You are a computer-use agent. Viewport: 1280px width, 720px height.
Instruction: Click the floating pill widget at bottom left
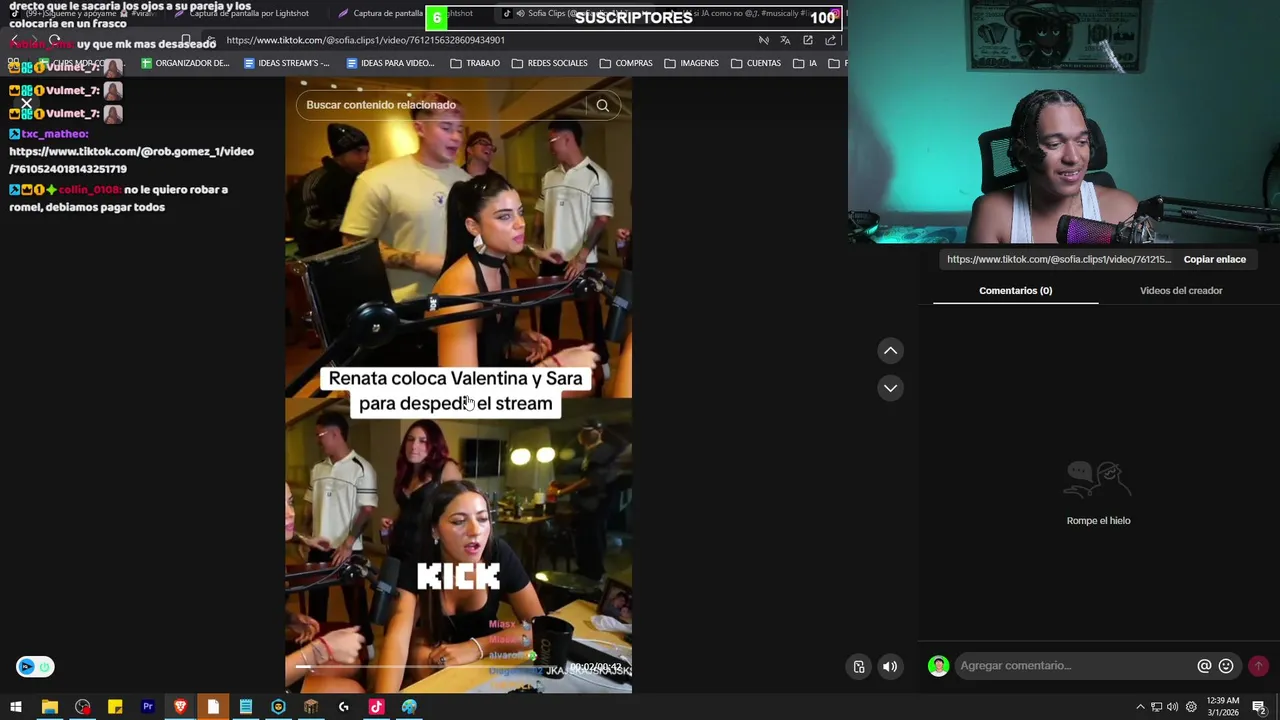pyautogui.click(x=35, y=667)
